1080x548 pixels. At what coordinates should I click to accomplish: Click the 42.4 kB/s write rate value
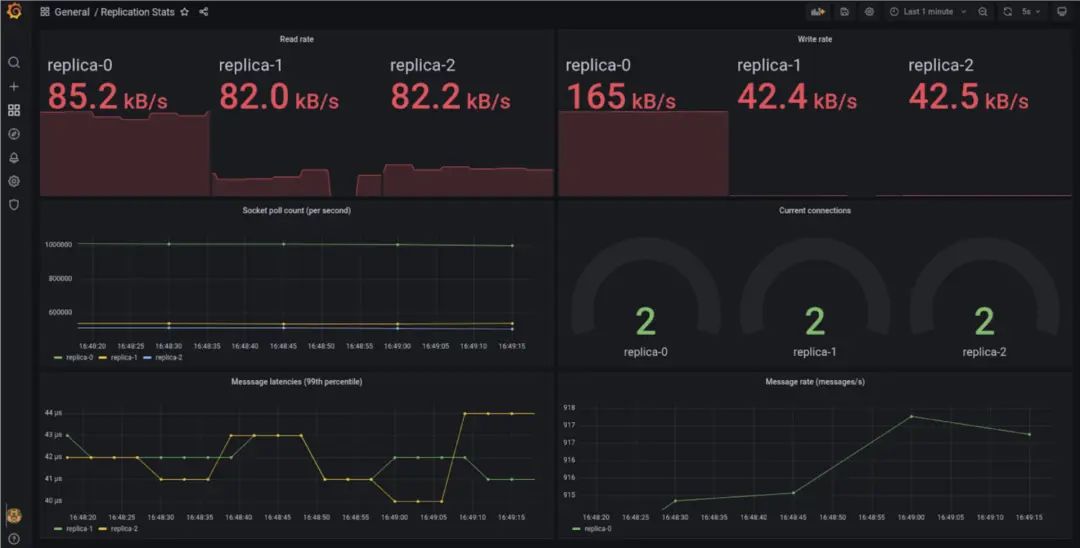tap(797, 97)
